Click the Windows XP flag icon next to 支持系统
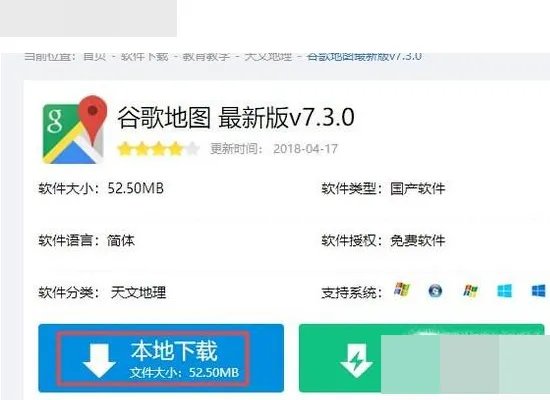The image size is (550, 400). point(402,290)
